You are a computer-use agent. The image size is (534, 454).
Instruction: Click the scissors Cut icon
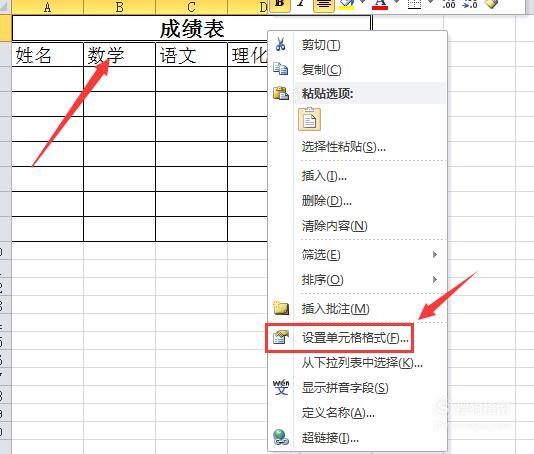281,44
